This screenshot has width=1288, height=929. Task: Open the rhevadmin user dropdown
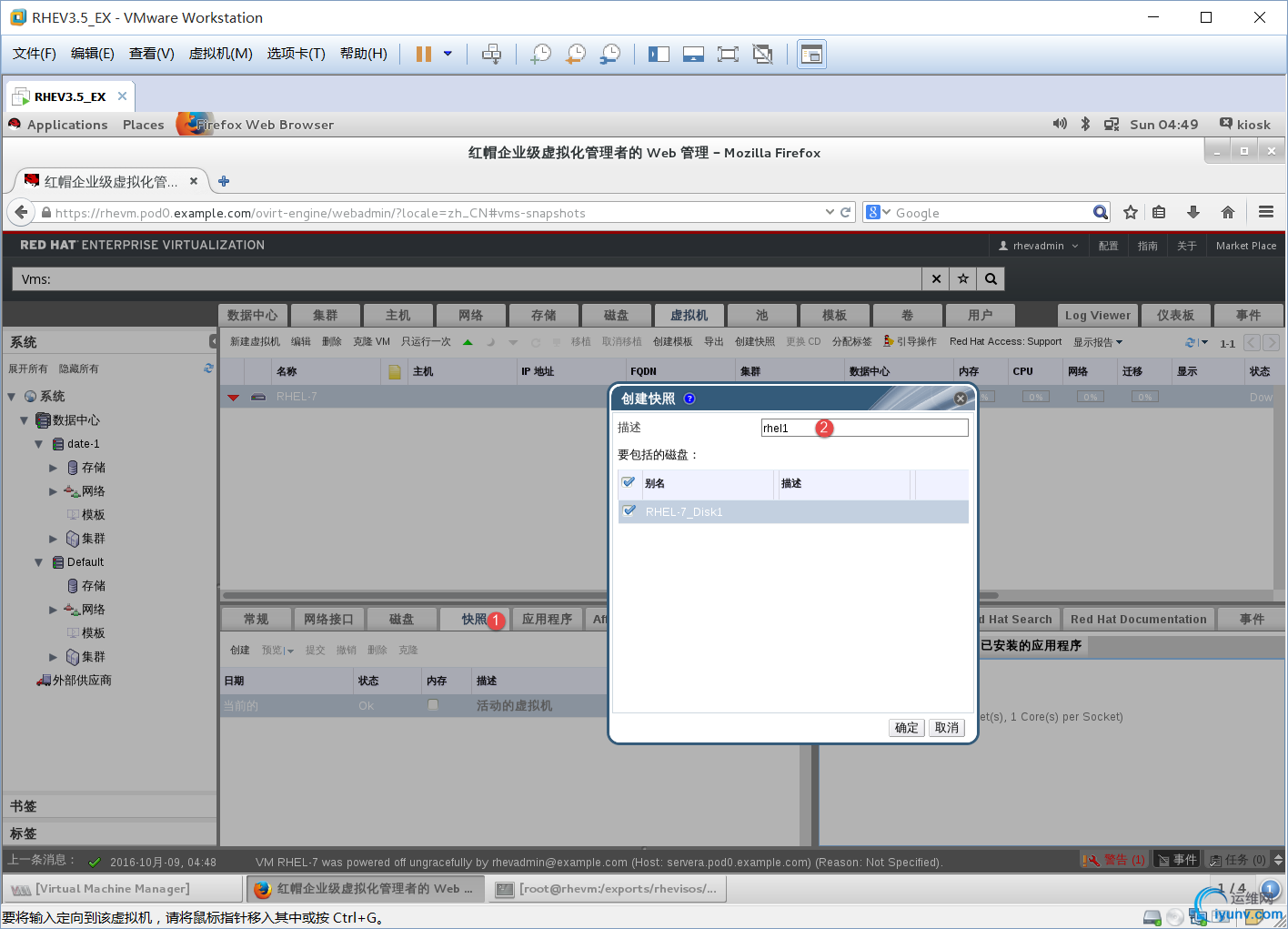(x=1038, y=246)
